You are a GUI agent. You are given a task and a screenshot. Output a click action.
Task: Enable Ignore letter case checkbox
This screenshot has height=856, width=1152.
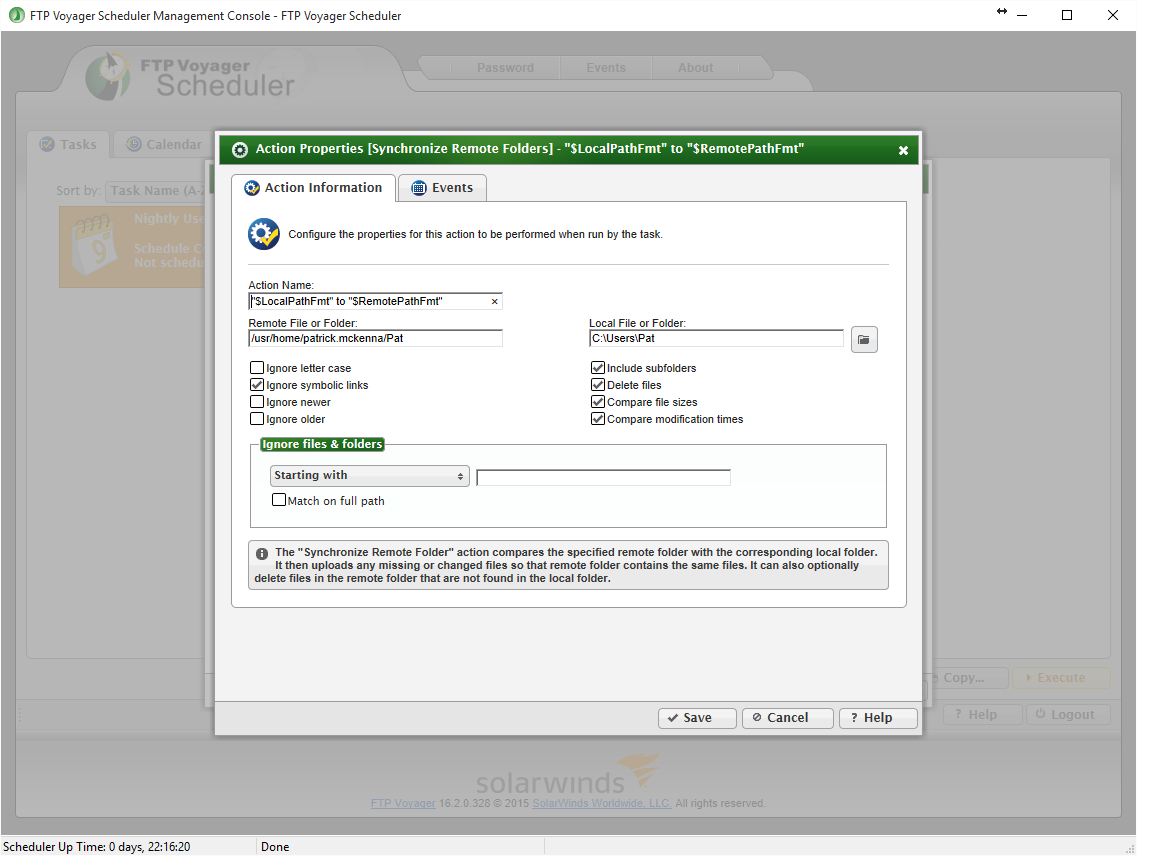point(257,367)
